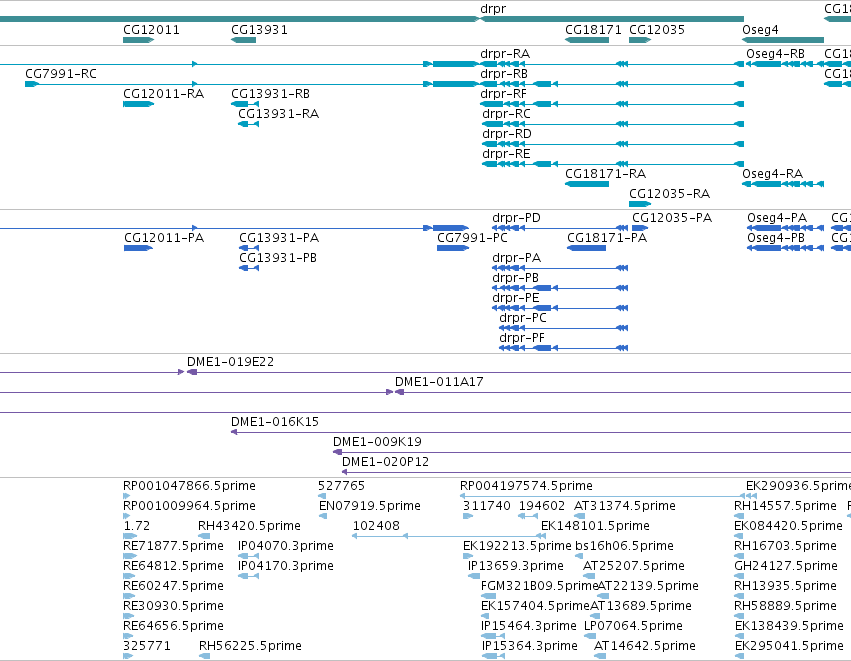
Task: Click the LP07064.5prime EST label
Action: pos(633,626)
